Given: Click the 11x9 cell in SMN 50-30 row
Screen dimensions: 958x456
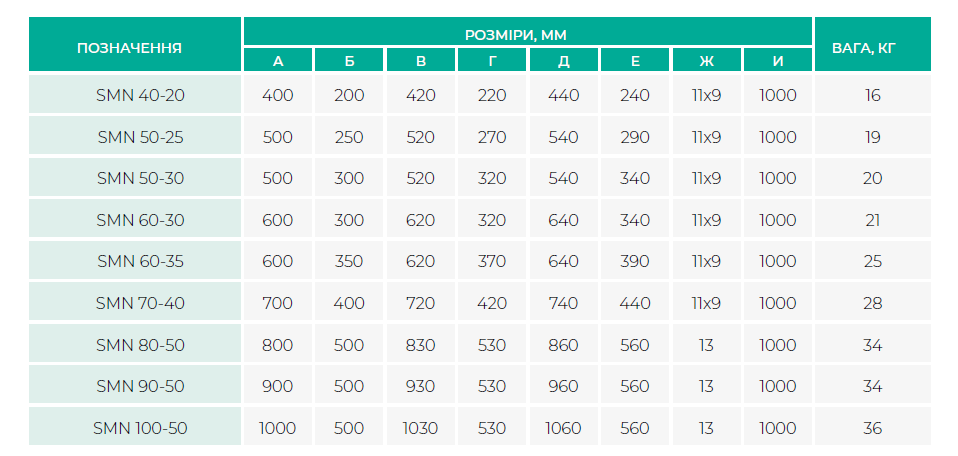Looking at the screenshot, I should 706,178.
